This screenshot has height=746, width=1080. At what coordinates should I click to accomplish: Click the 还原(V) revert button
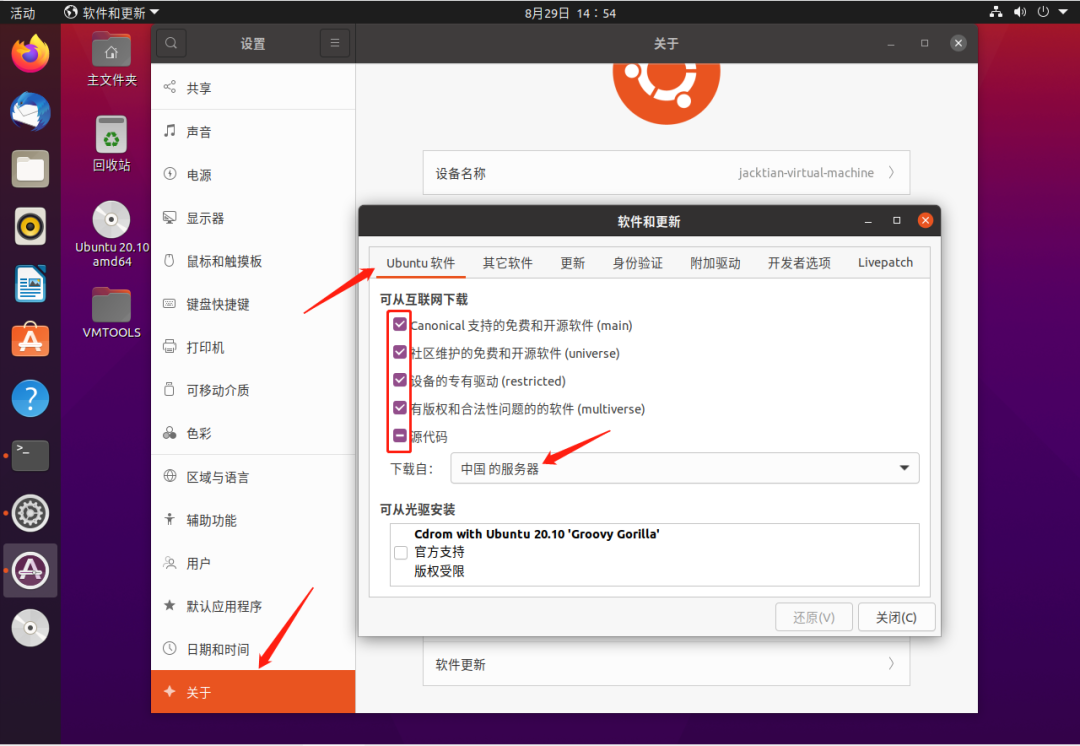[813, 617]
